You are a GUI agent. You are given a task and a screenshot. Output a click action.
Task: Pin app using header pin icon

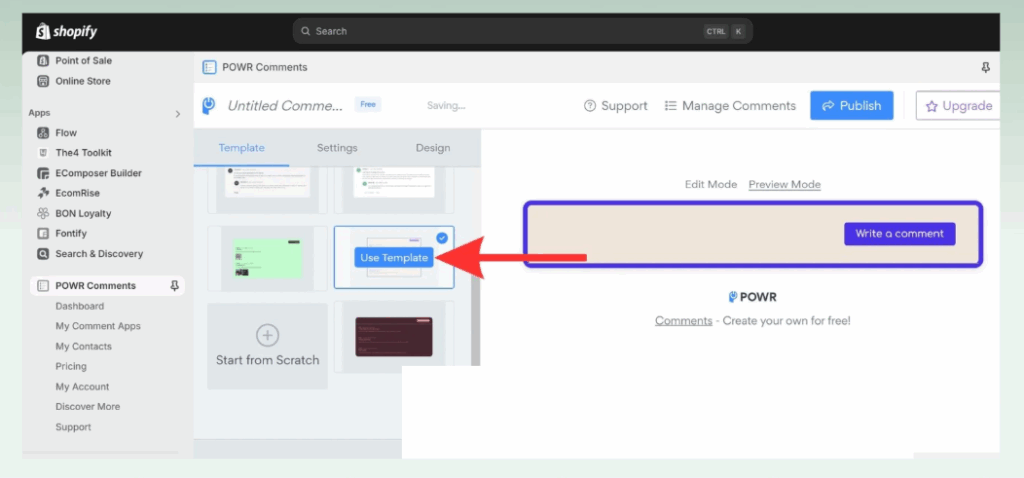click(985, 67)
